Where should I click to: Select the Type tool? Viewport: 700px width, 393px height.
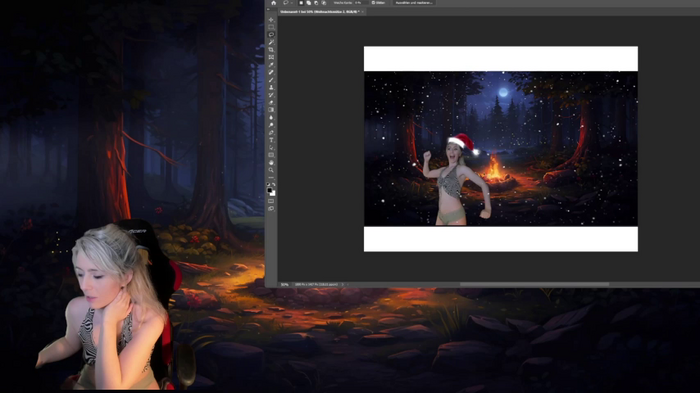(x=271, y=140)
